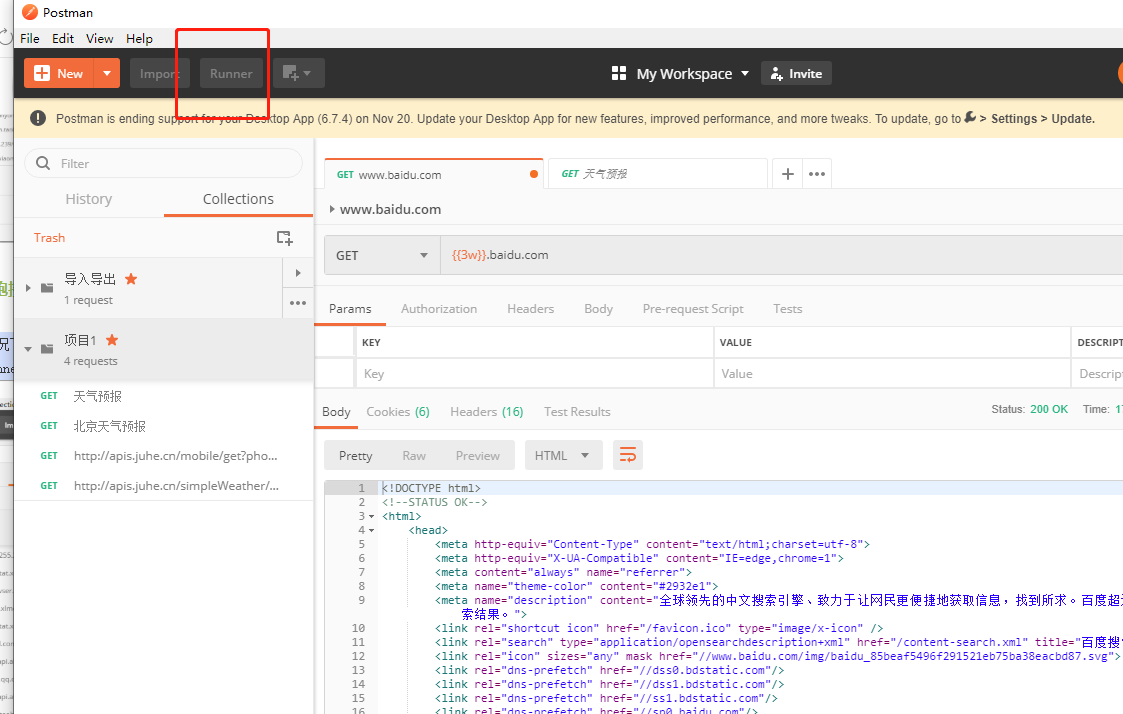Open the View menu

point(100,39)
